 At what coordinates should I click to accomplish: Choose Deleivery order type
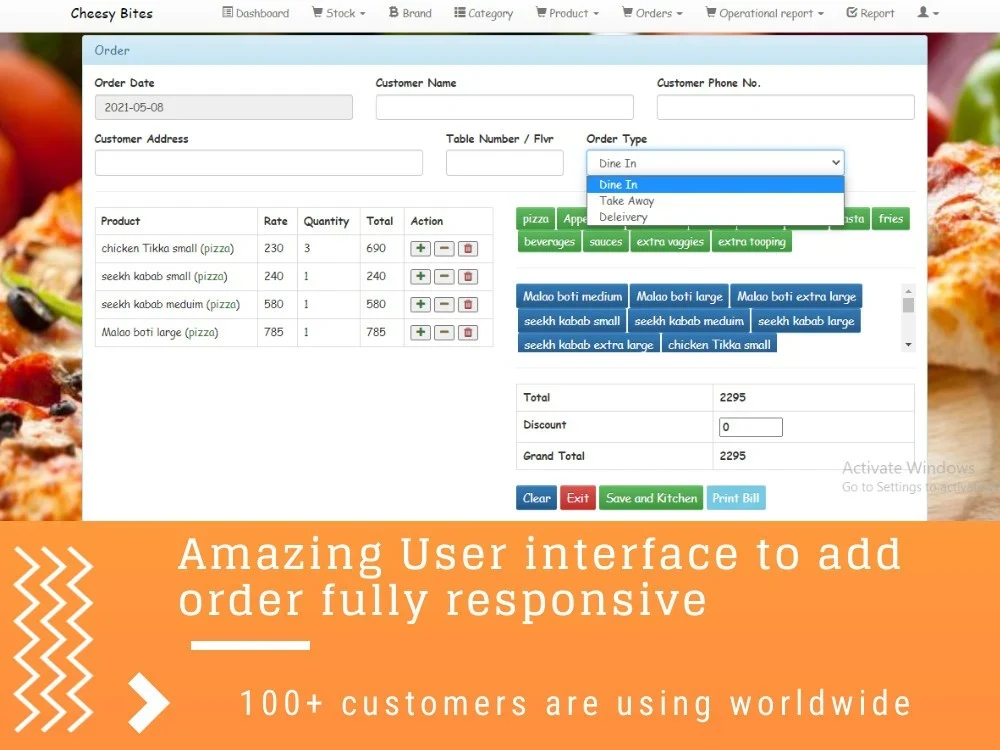[715, 217]
